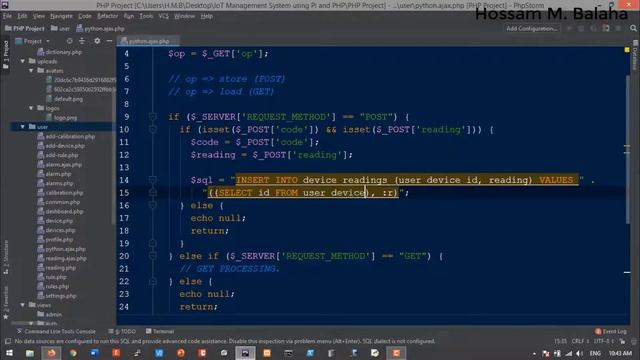This screenshot has height=360, width=640.
Task: Click the volume icon in system tray
Action: 580,353
